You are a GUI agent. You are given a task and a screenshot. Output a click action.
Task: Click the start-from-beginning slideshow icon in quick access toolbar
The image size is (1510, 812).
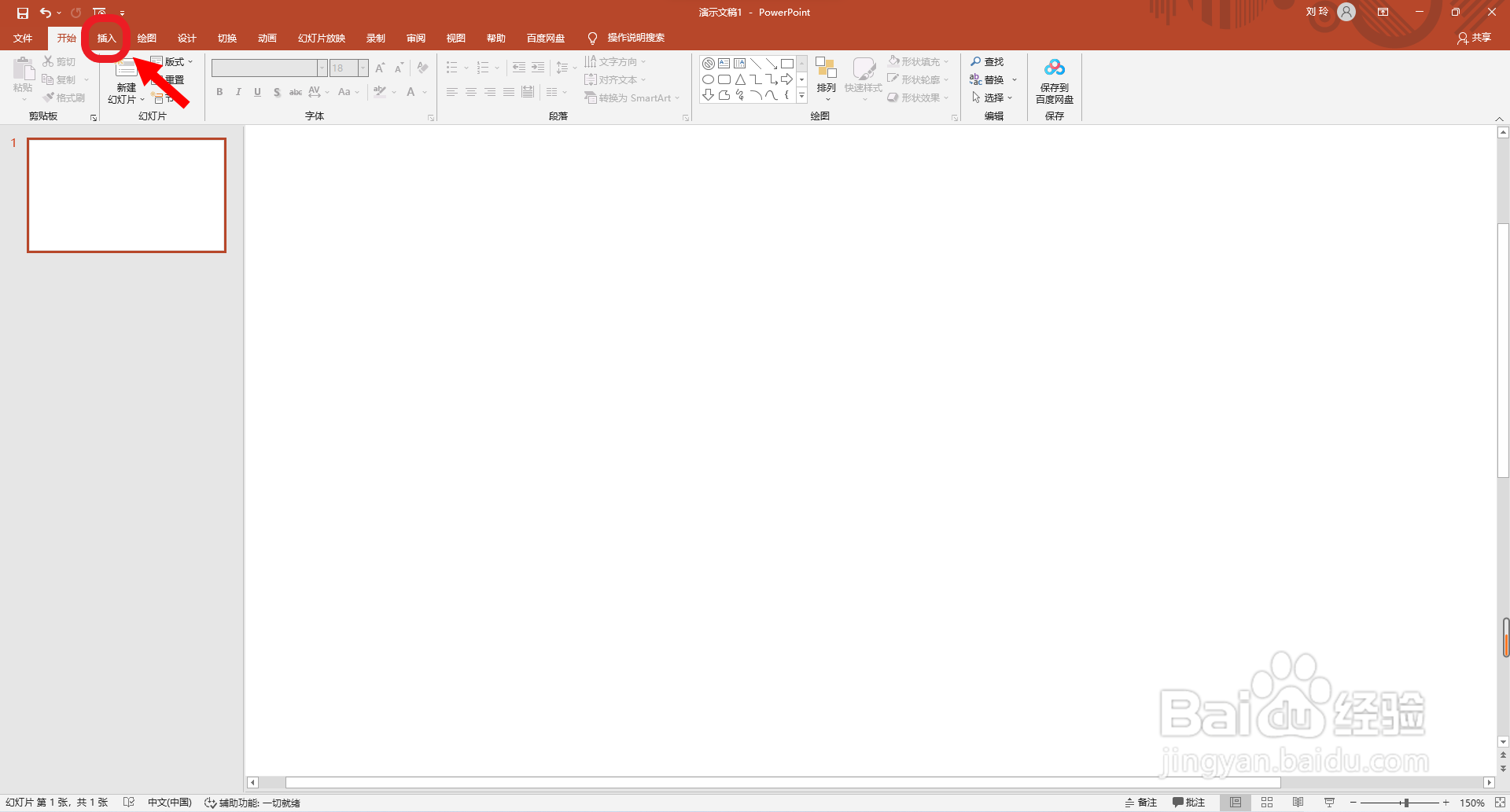point(99,13)
